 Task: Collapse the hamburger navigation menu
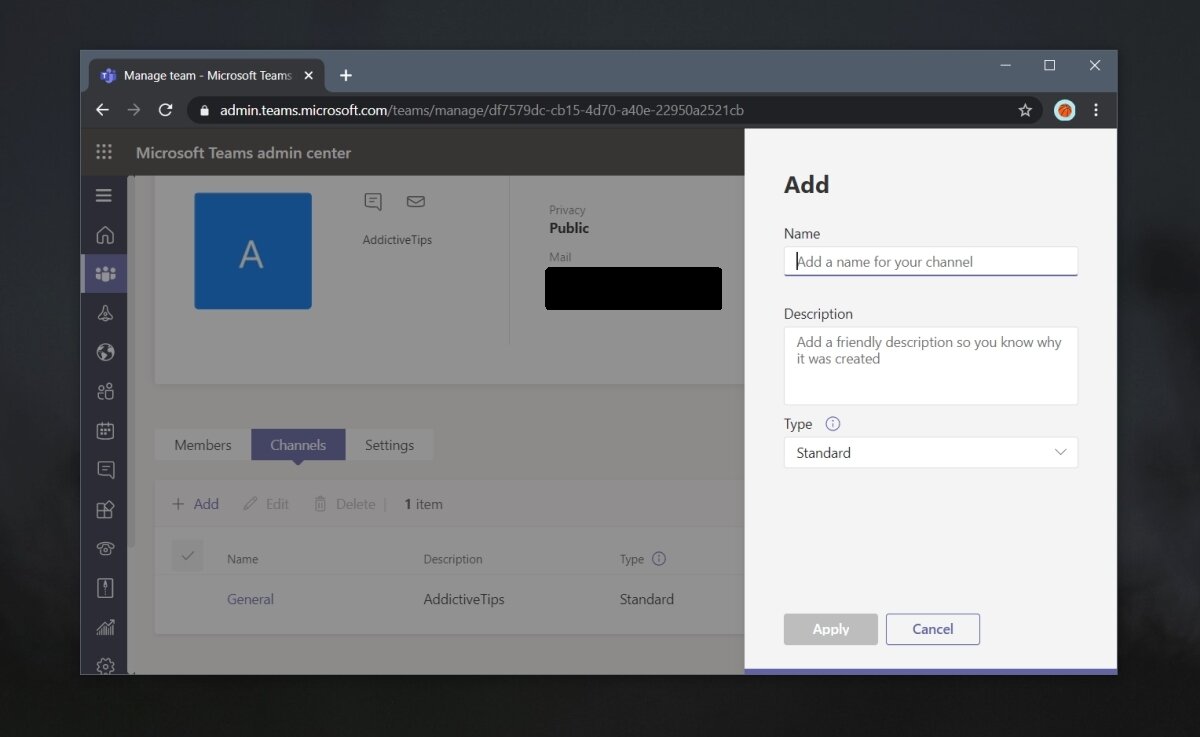[x=104, y=195]
